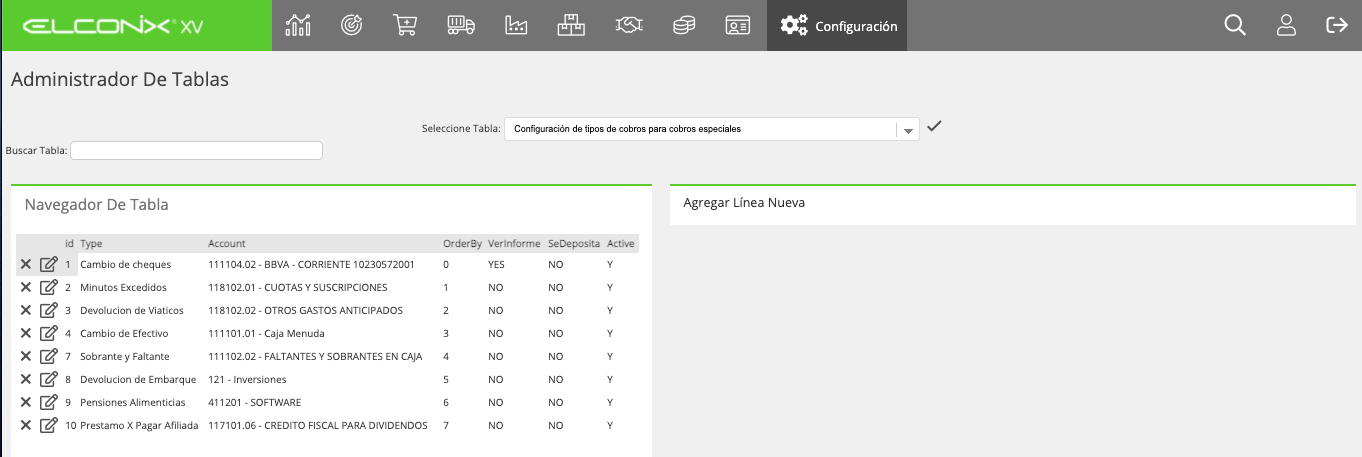Select FALTANTES Y SOBRANTES EN CAJA cell

click(x=315, y=356)
